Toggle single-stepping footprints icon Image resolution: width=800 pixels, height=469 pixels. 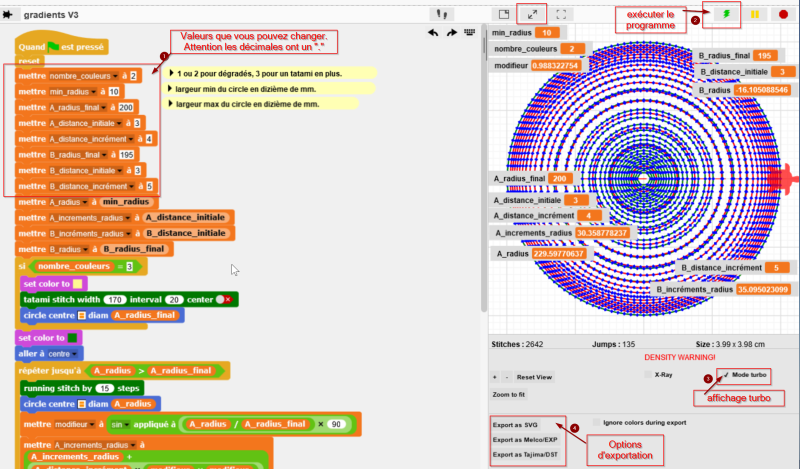pyautogui.click(x=442, y=14)
